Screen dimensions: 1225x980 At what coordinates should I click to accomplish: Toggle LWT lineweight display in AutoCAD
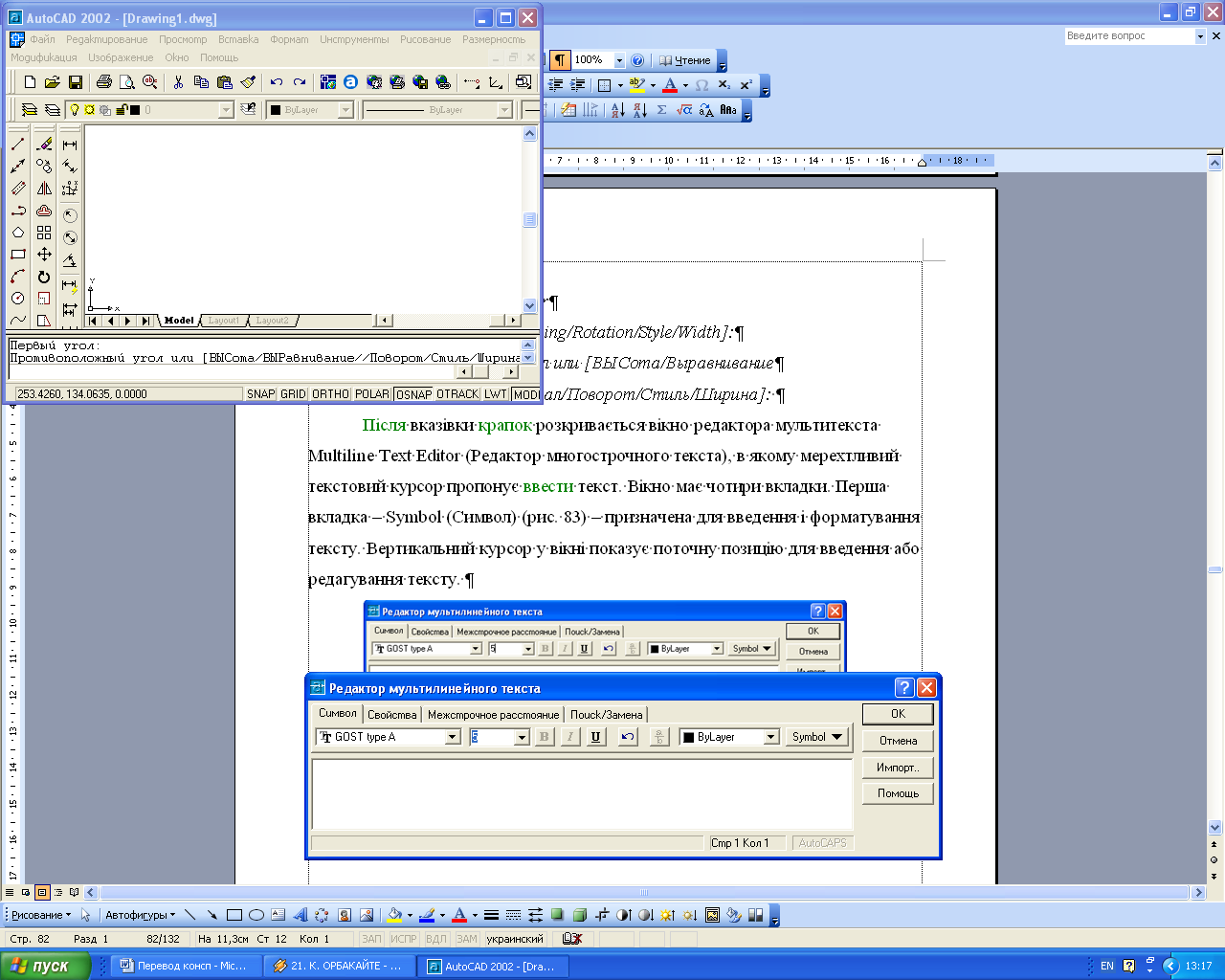[495, 394]
